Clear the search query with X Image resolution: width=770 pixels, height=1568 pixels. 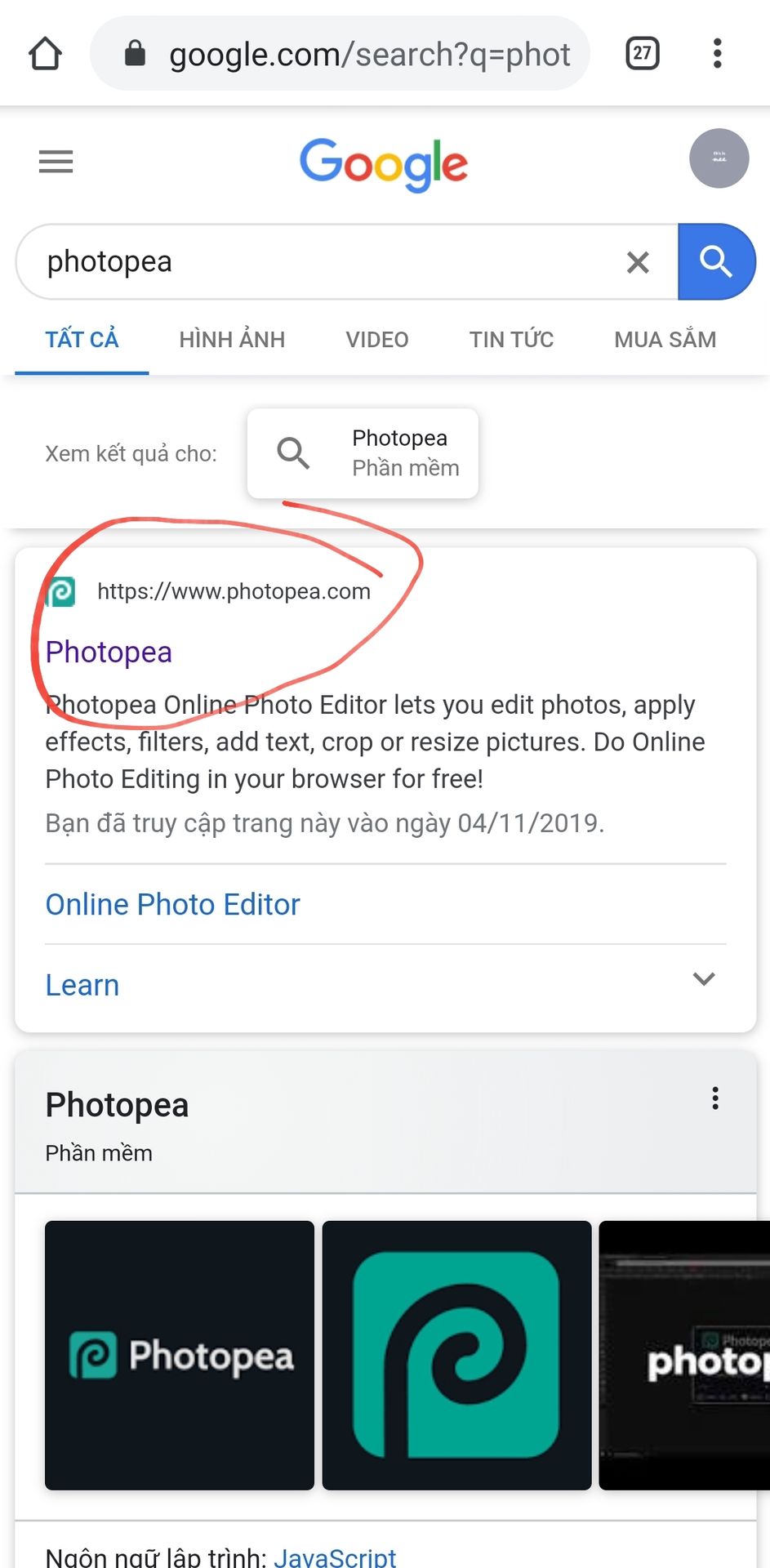tap(638, 262)
